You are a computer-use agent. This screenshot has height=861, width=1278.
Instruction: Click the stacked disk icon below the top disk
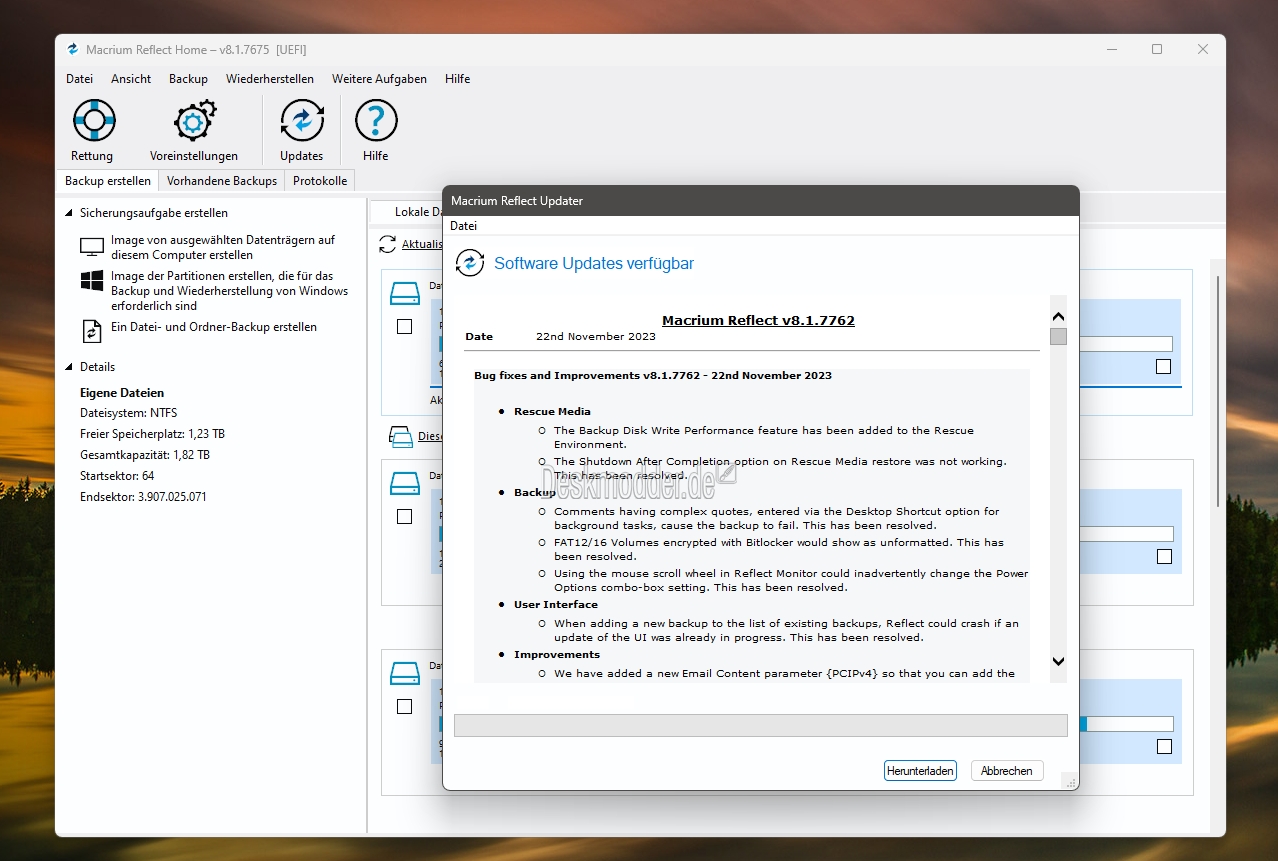(x=400, y=436)
